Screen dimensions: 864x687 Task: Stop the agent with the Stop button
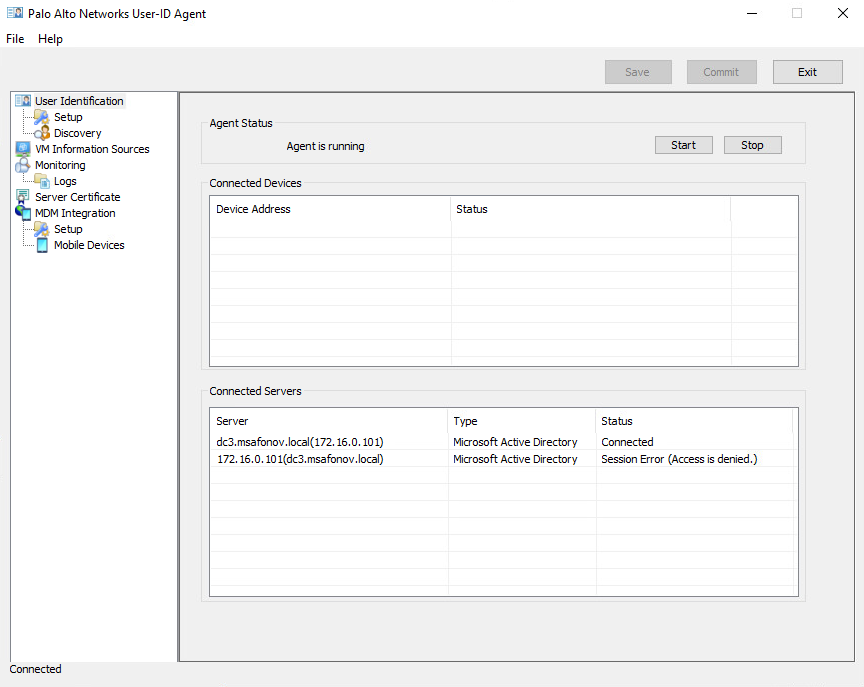[752, 145]
